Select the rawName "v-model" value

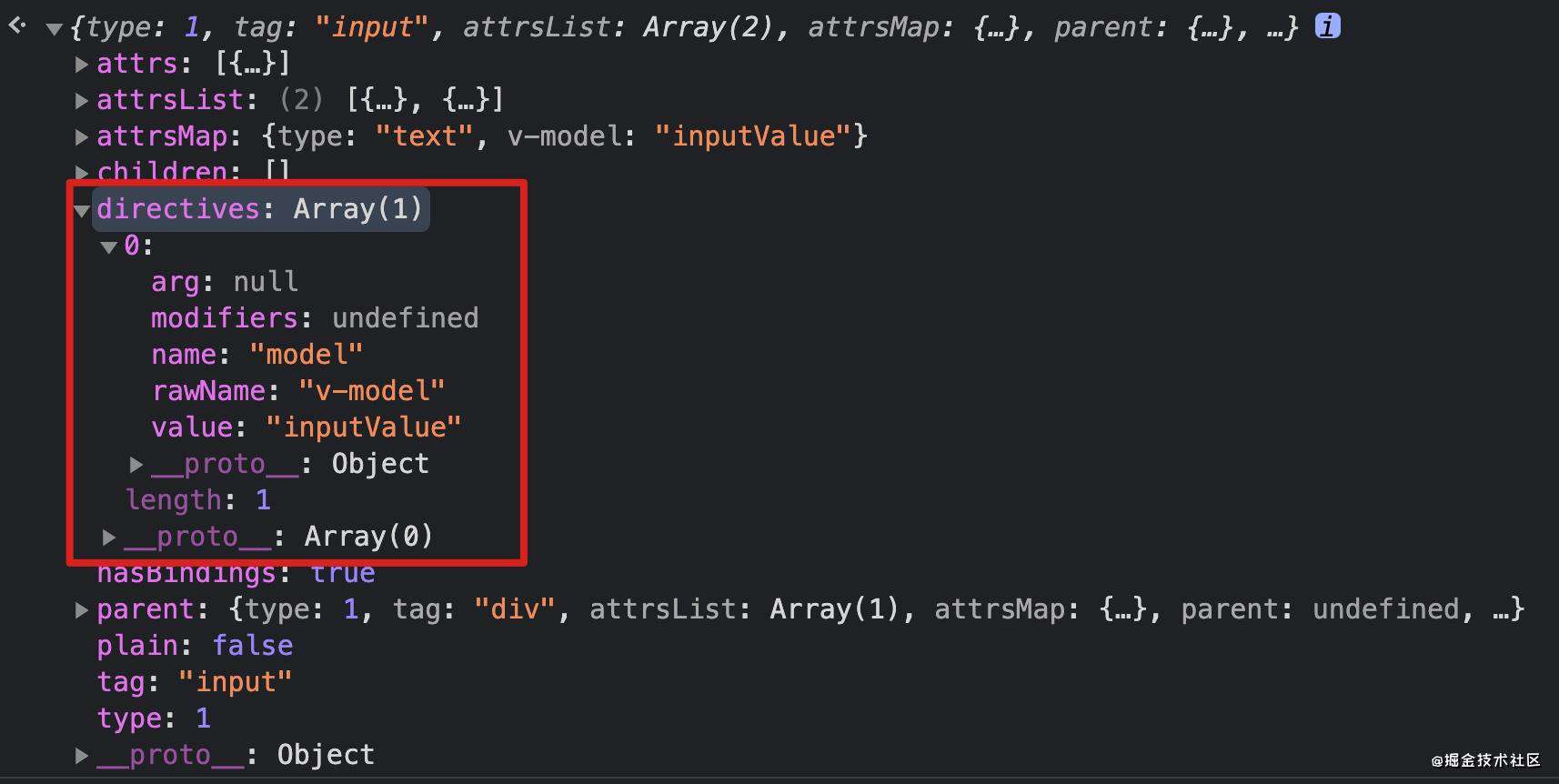click(x=372, y=391)
